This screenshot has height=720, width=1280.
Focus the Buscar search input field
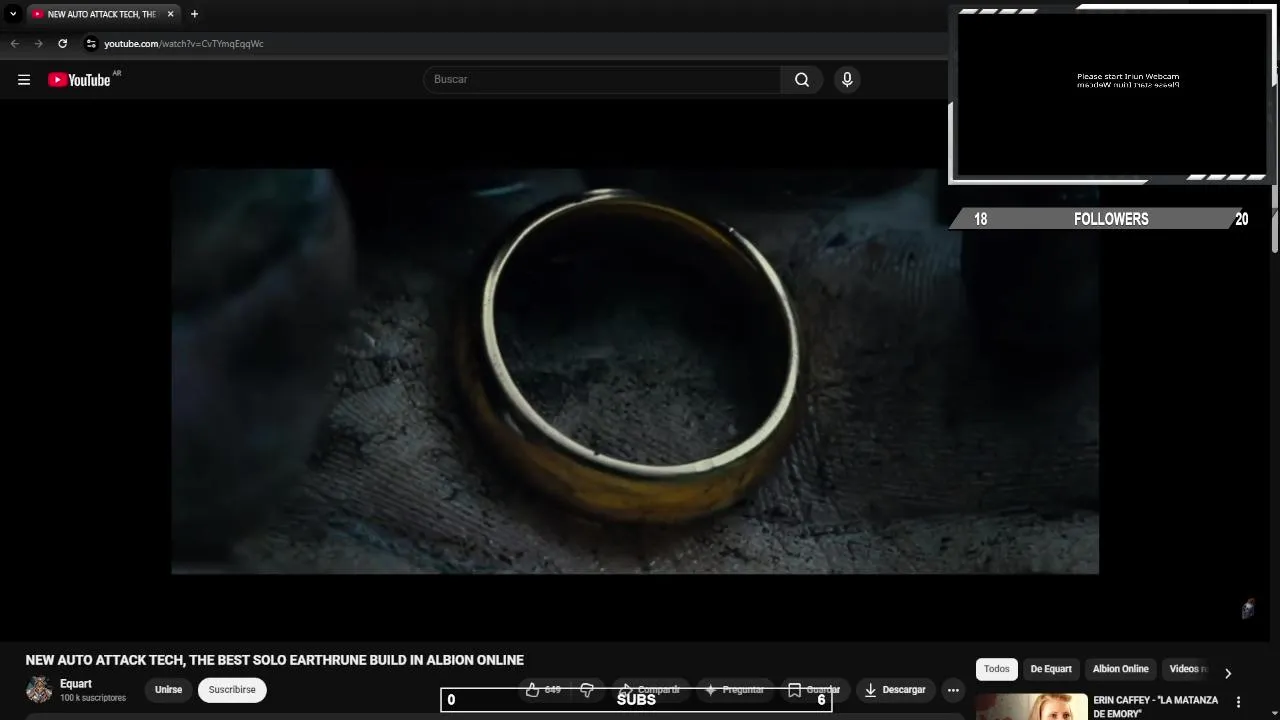point(602,79)
